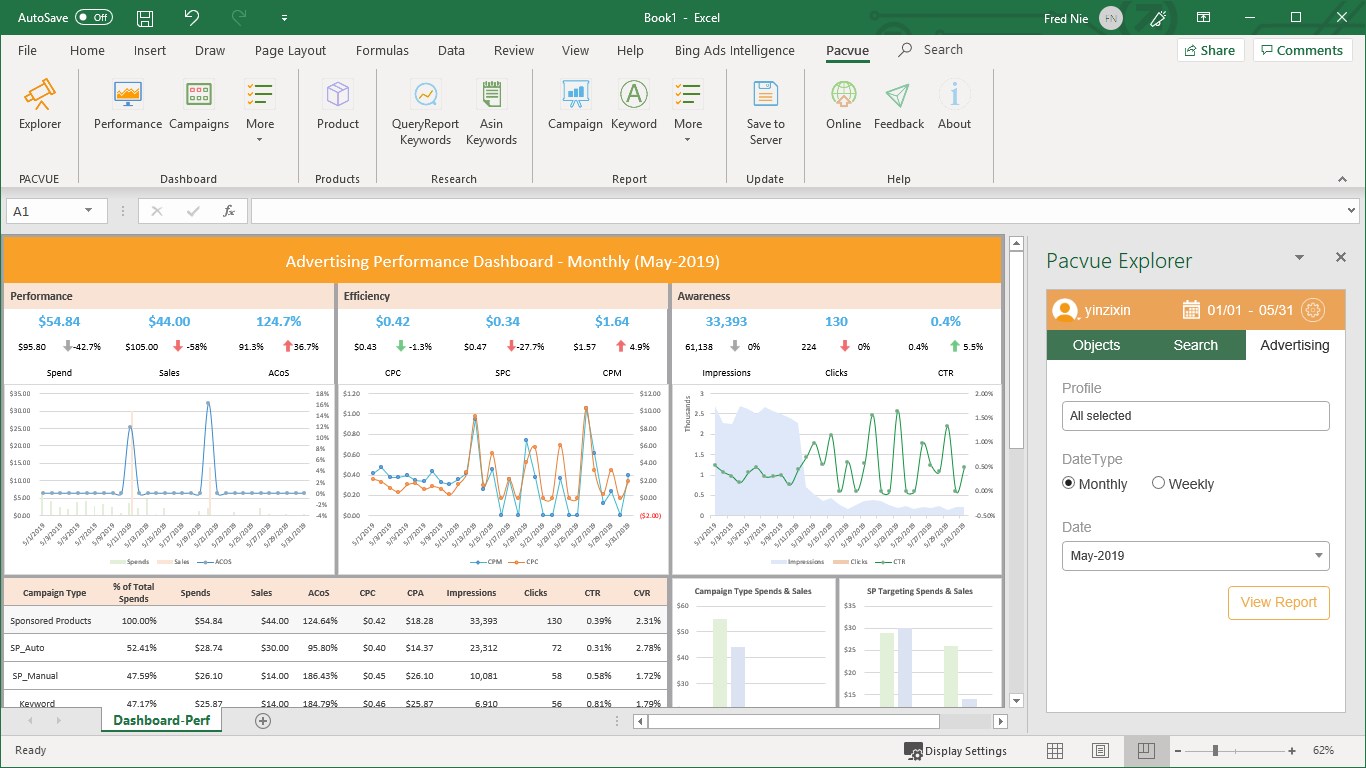
Task: Switch to the Formulas ribbon tab
Action: point(382,51)
